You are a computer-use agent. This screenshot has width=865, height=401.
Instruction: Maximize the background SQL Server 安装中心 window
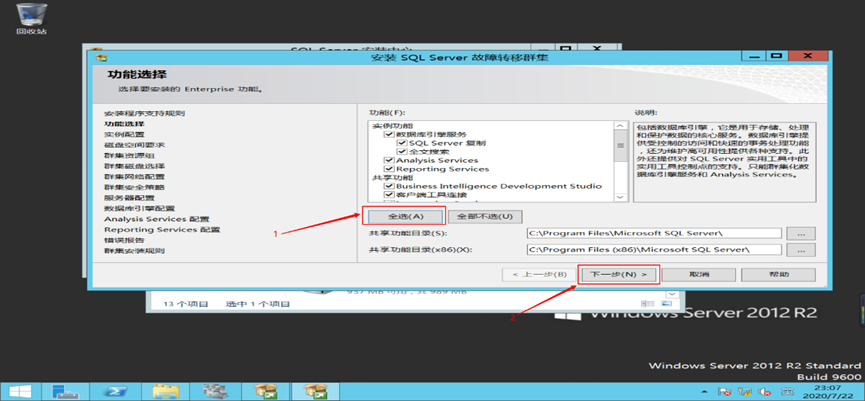pyautogui.click(x=567, y=49)
